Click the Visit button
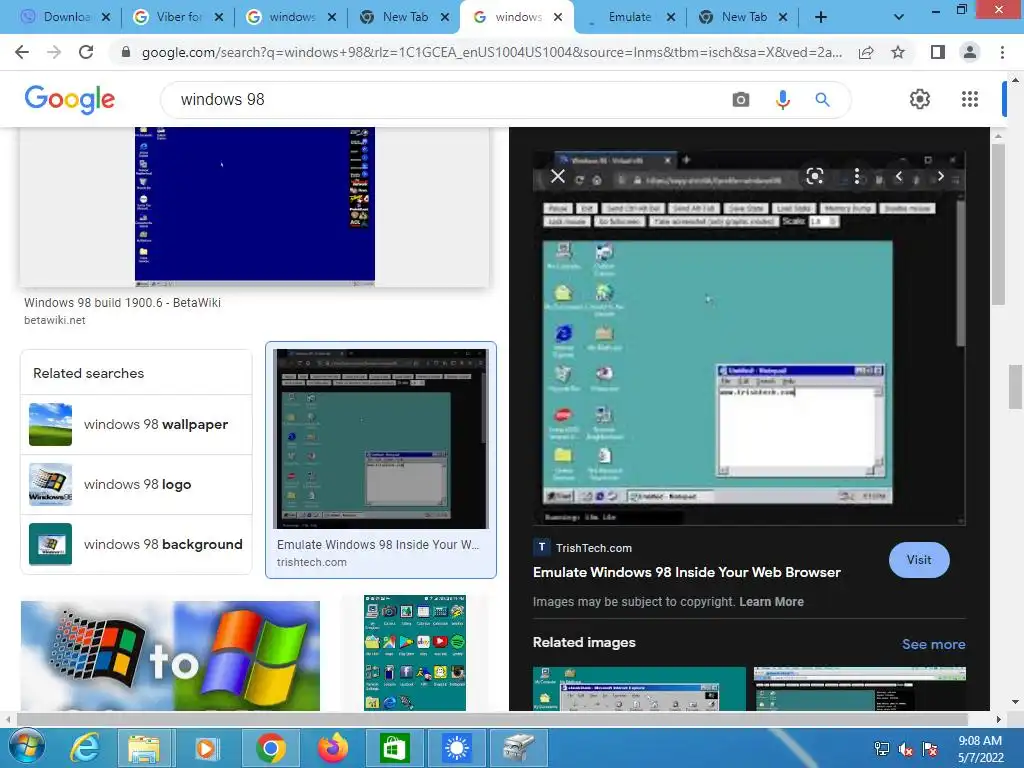The width and height of the screenshot is (1024, 768). tap(919, 560)
